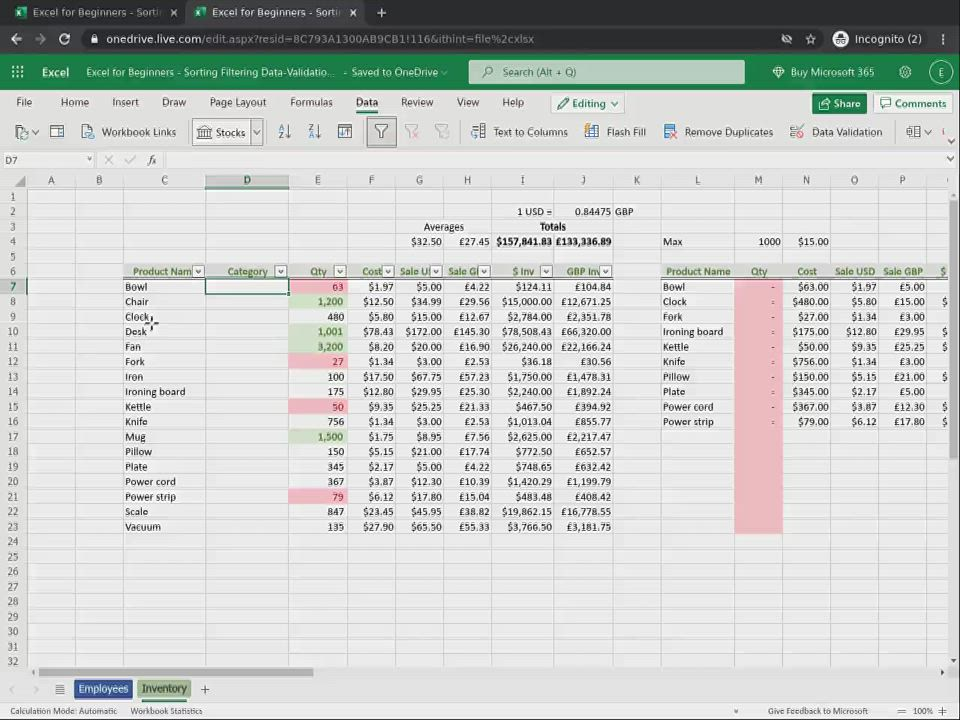The width and height of the screenshot is (960, 720).
Task: Open the account avatar E
Action: pos(940,72)
